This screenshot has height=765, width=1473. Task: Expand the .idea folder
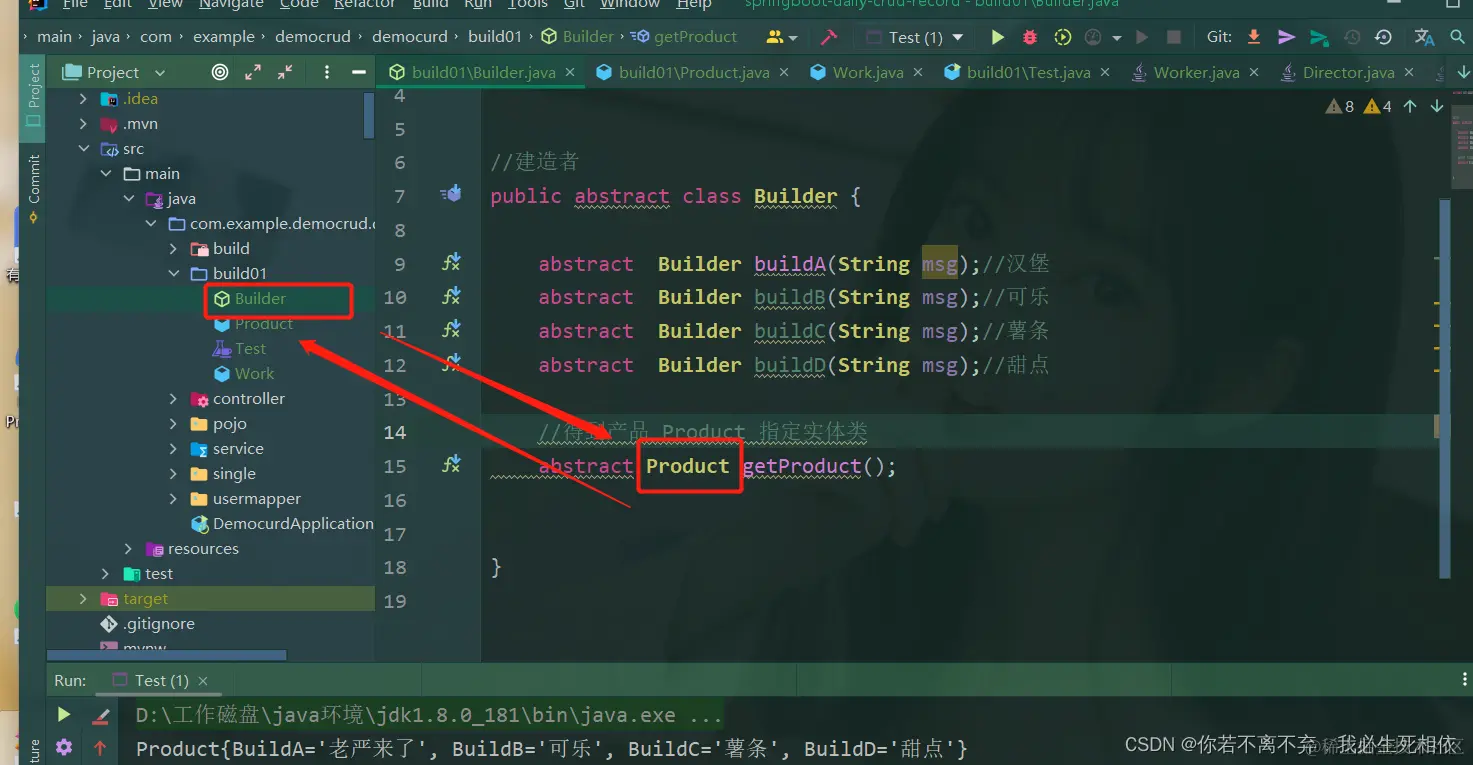tap(83, 99)
